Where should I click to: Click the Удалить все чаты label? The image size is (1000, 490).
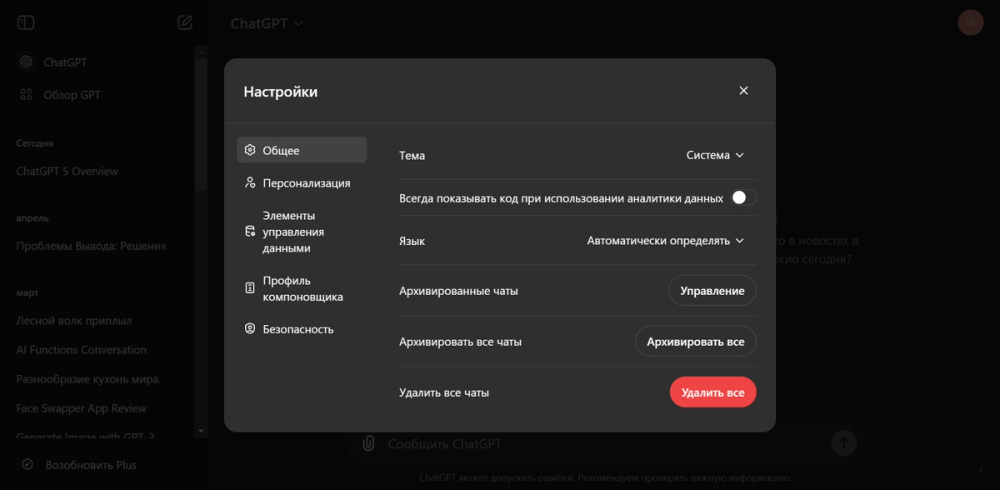(x=444, y=393)
